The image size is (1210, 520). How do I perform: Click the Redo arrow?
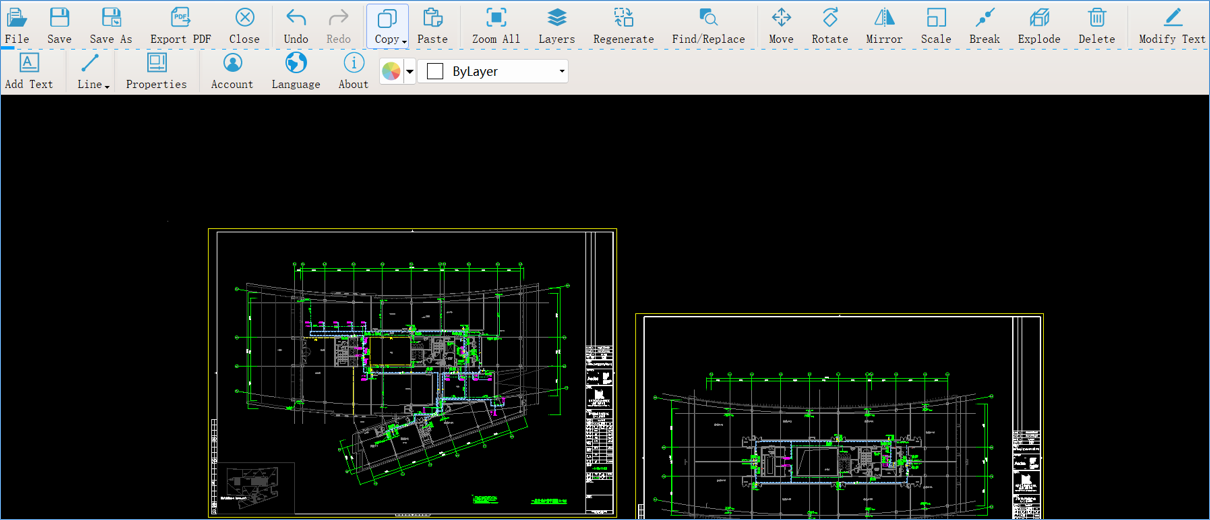pyautogui.click(x=339, y=18)
